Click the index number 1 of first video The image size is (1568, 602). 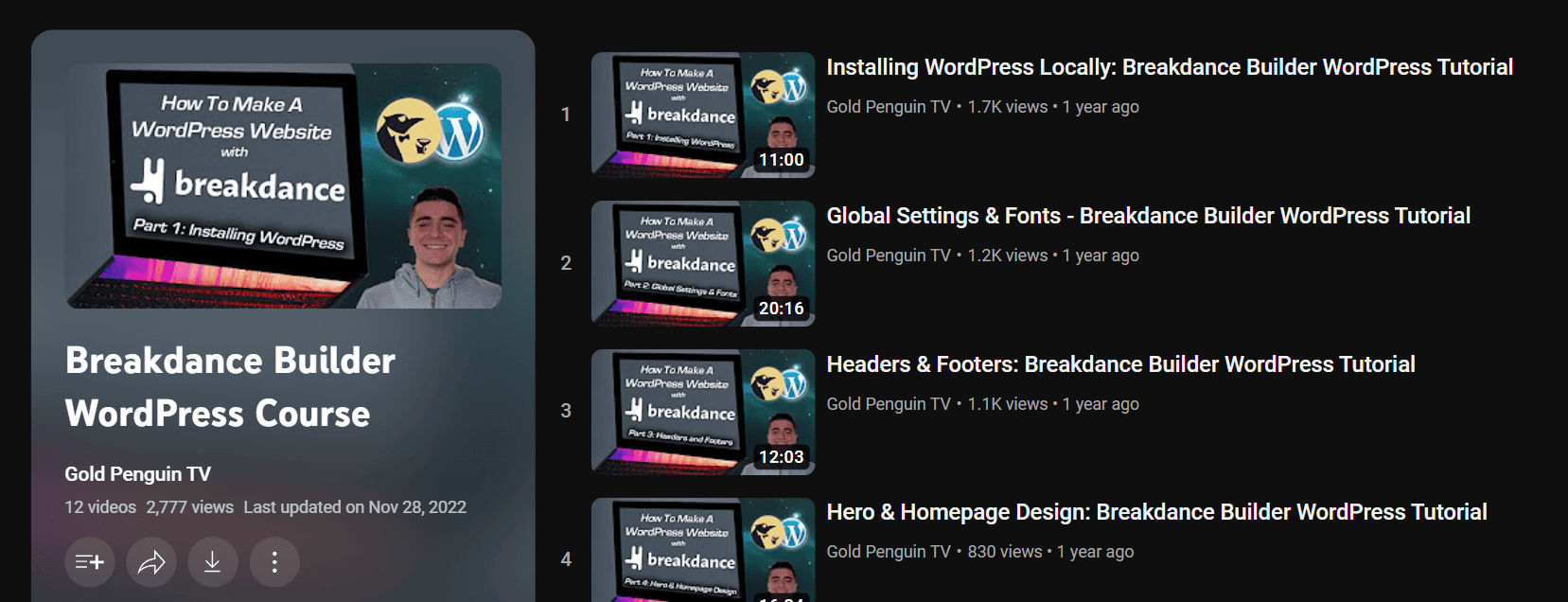pos(566,115)
